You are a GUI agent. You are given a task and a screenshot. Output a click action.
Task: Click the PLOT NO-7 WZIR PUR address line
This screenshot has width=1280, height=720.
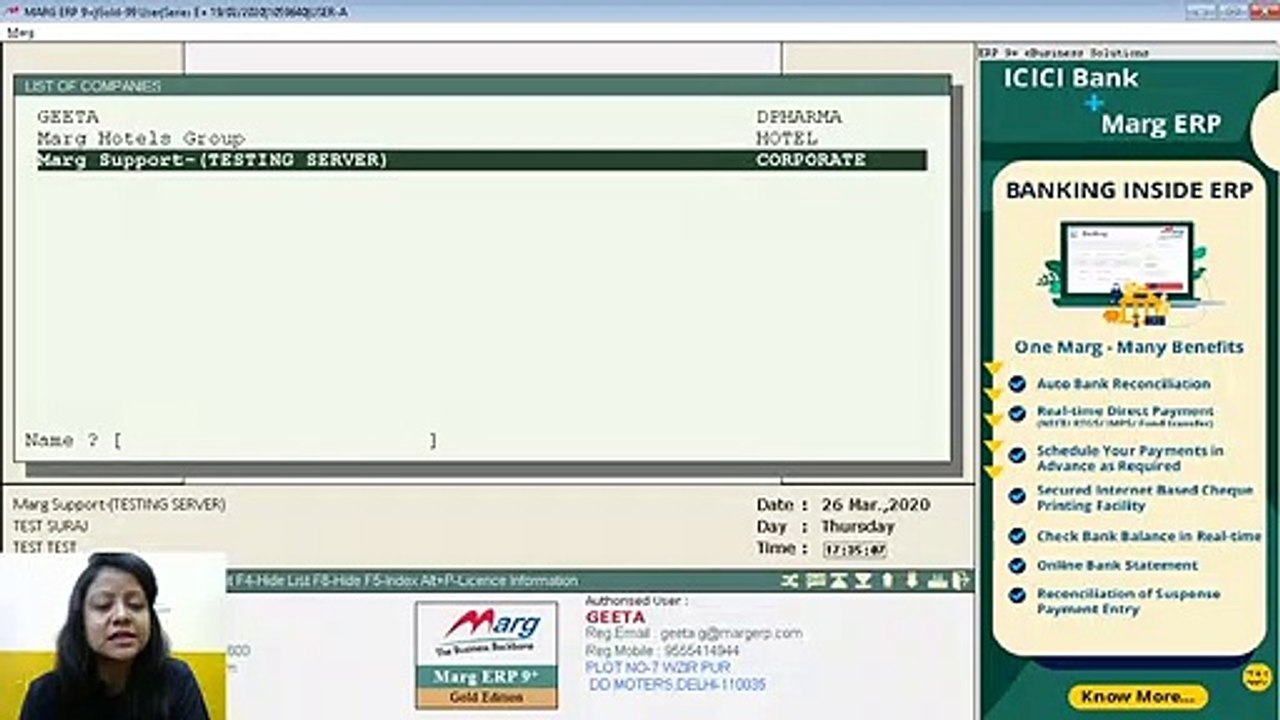[x=658, y=667]
